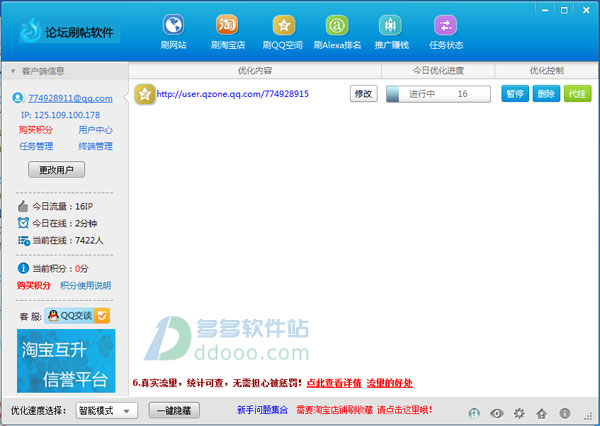Viewport: 600px width, 426px height.
Task: Click the 修改 button for the task
Action: pos(364,94)
